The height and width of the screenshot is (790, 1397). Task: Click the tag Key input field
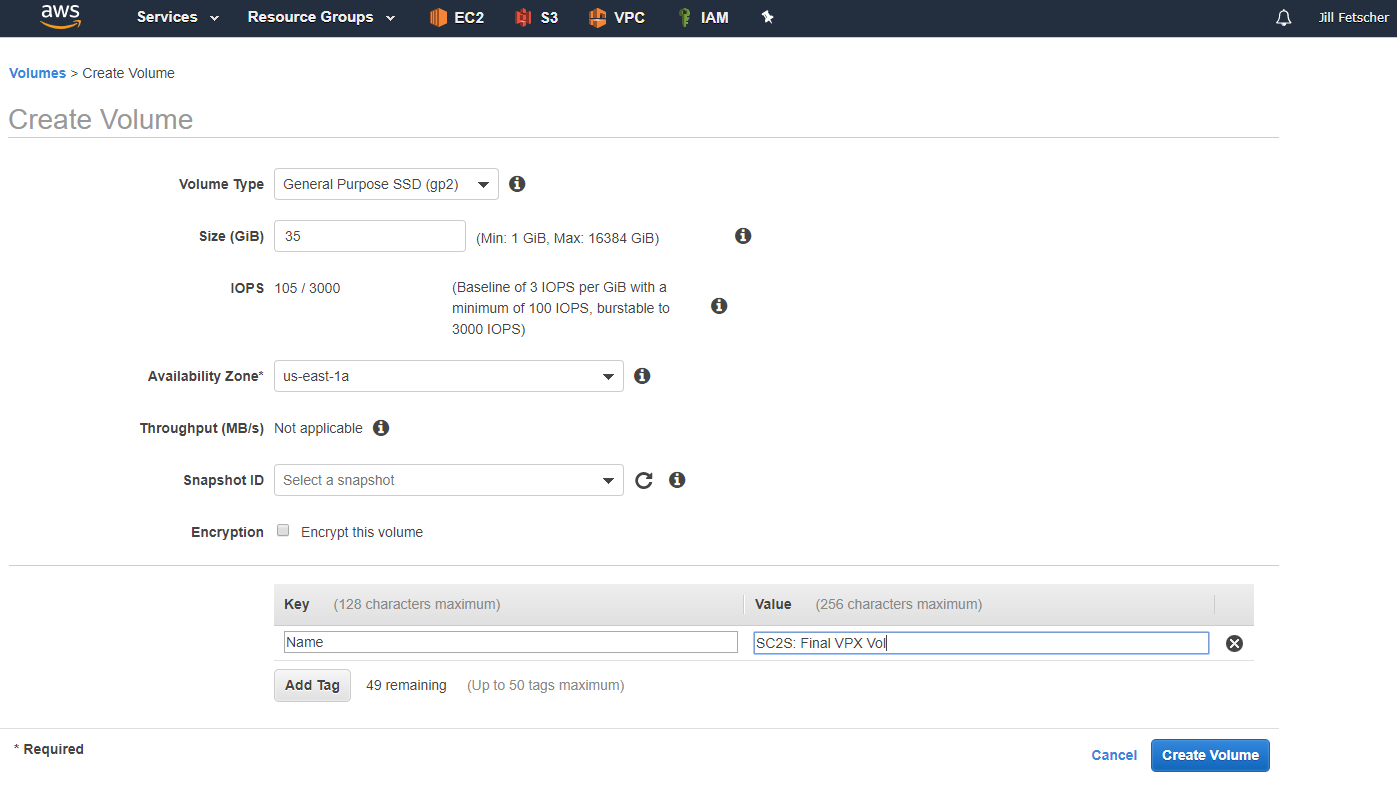(x=511, y=642)
